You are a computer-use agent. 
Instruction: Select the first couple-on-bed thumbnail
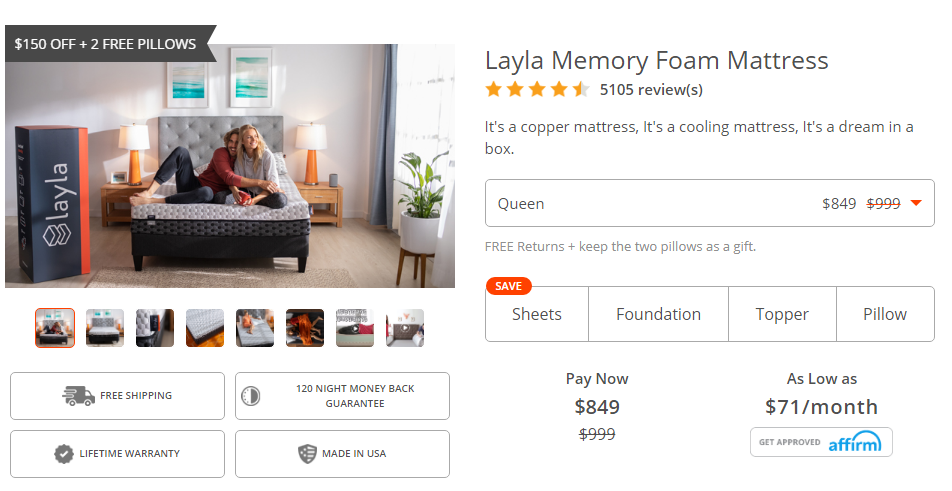point(55,328)
